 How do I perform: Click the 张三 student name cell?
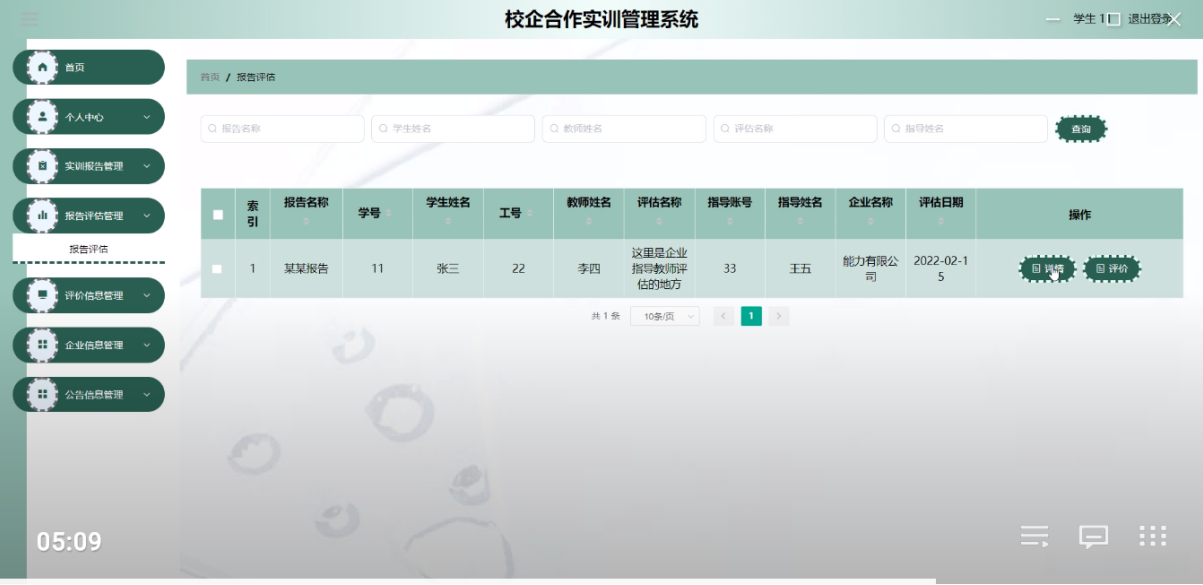[447, 268]
